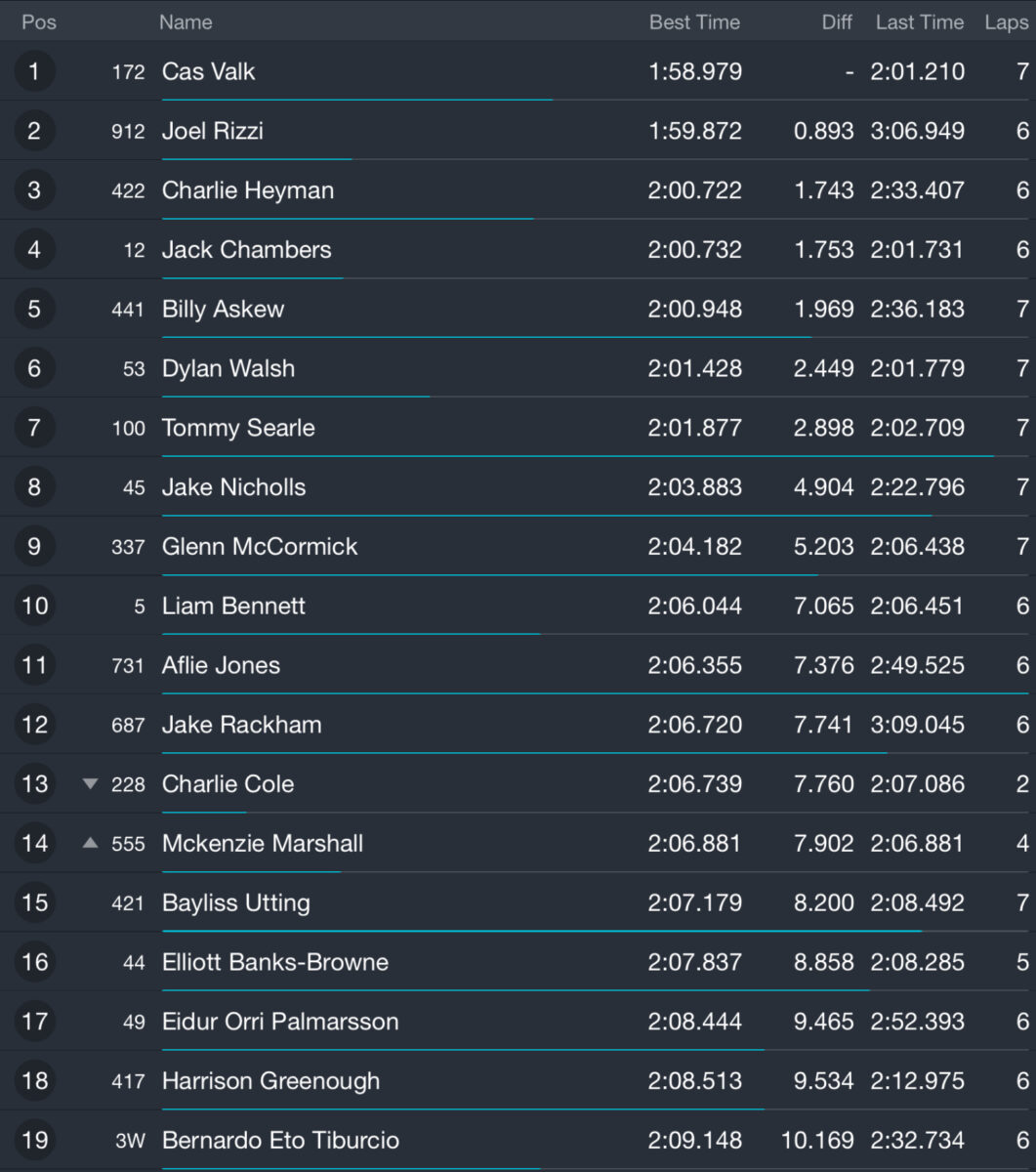The image size is (1036, 1172).
Task: Open Tommy Searle's entry
Action: 518,428
